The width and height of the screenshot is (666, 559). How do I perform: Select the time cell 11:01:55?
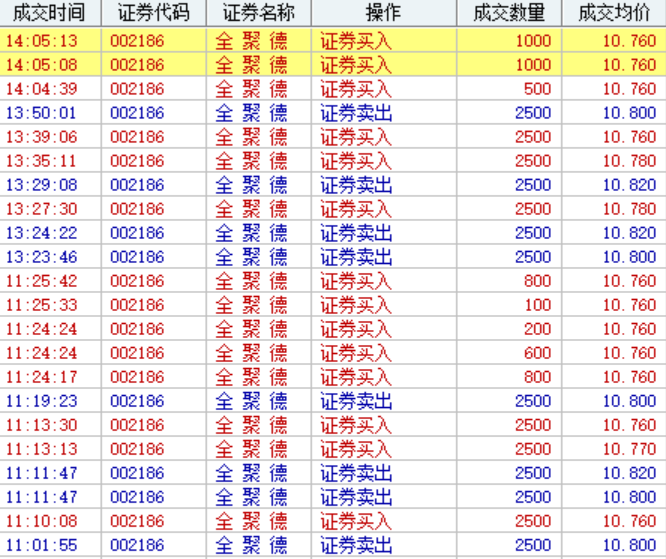coord(42,545)
